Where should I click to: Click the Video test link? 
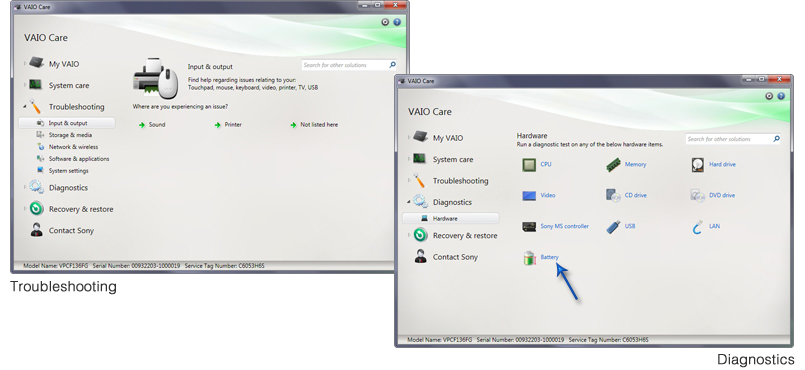click(548, 195)
